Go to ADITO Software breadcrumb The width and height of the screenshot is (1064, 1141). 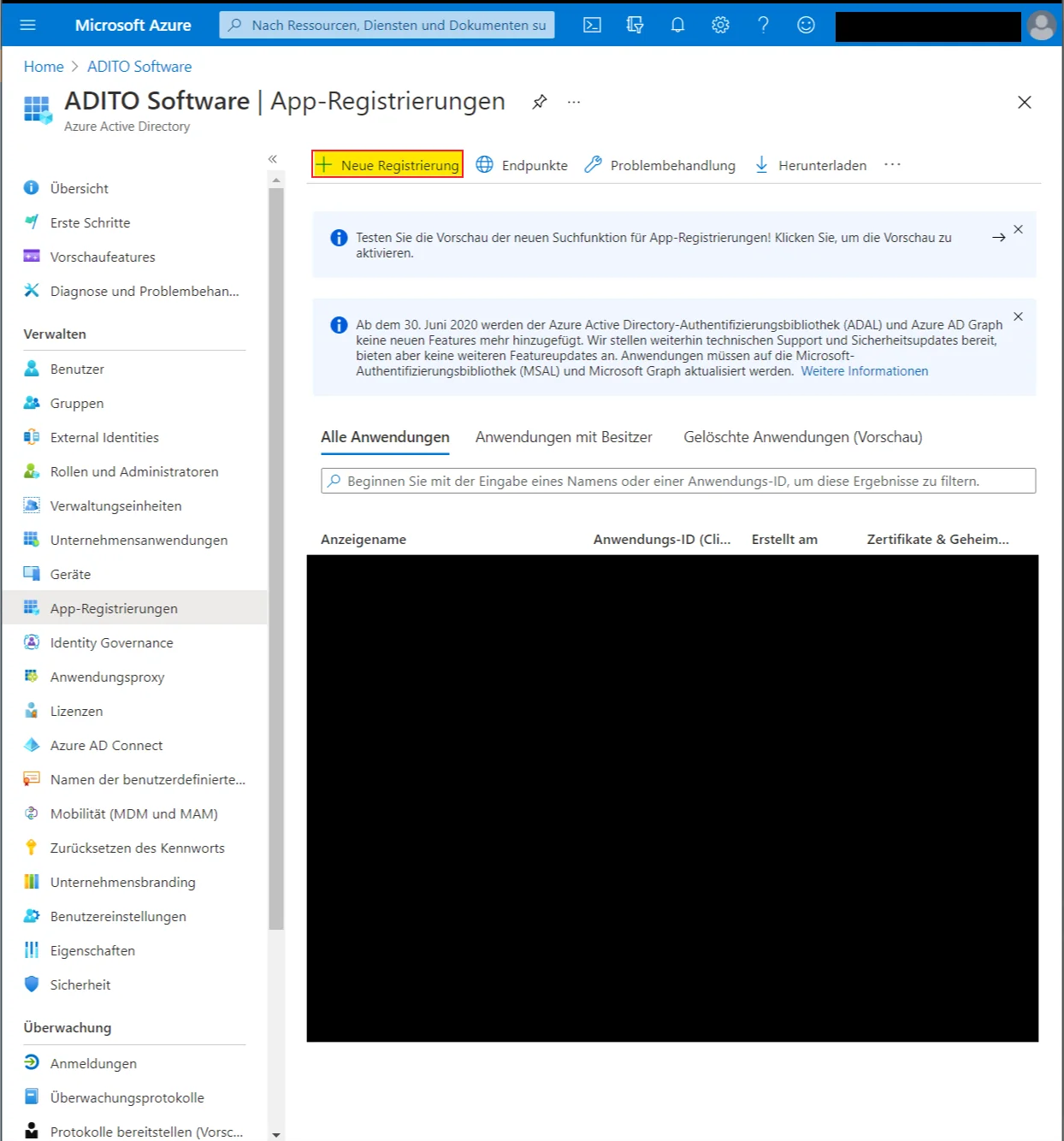139,67
